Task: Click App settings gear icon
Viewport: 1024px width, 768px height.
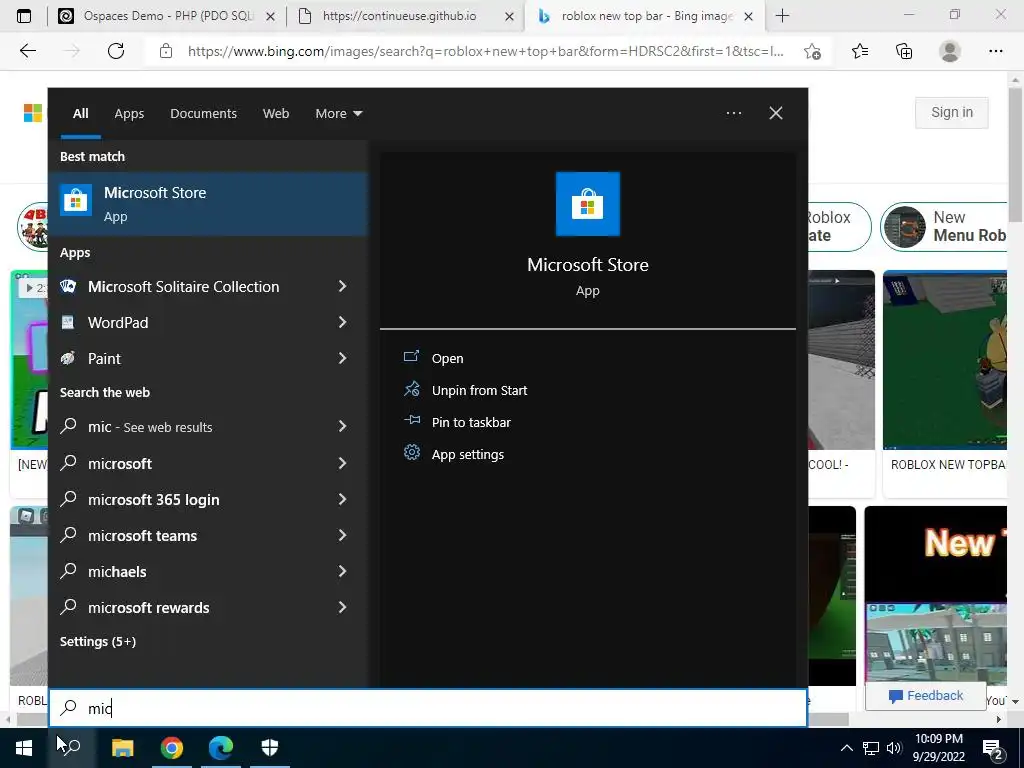Action: pyautogui.click(x=411, y=453)
